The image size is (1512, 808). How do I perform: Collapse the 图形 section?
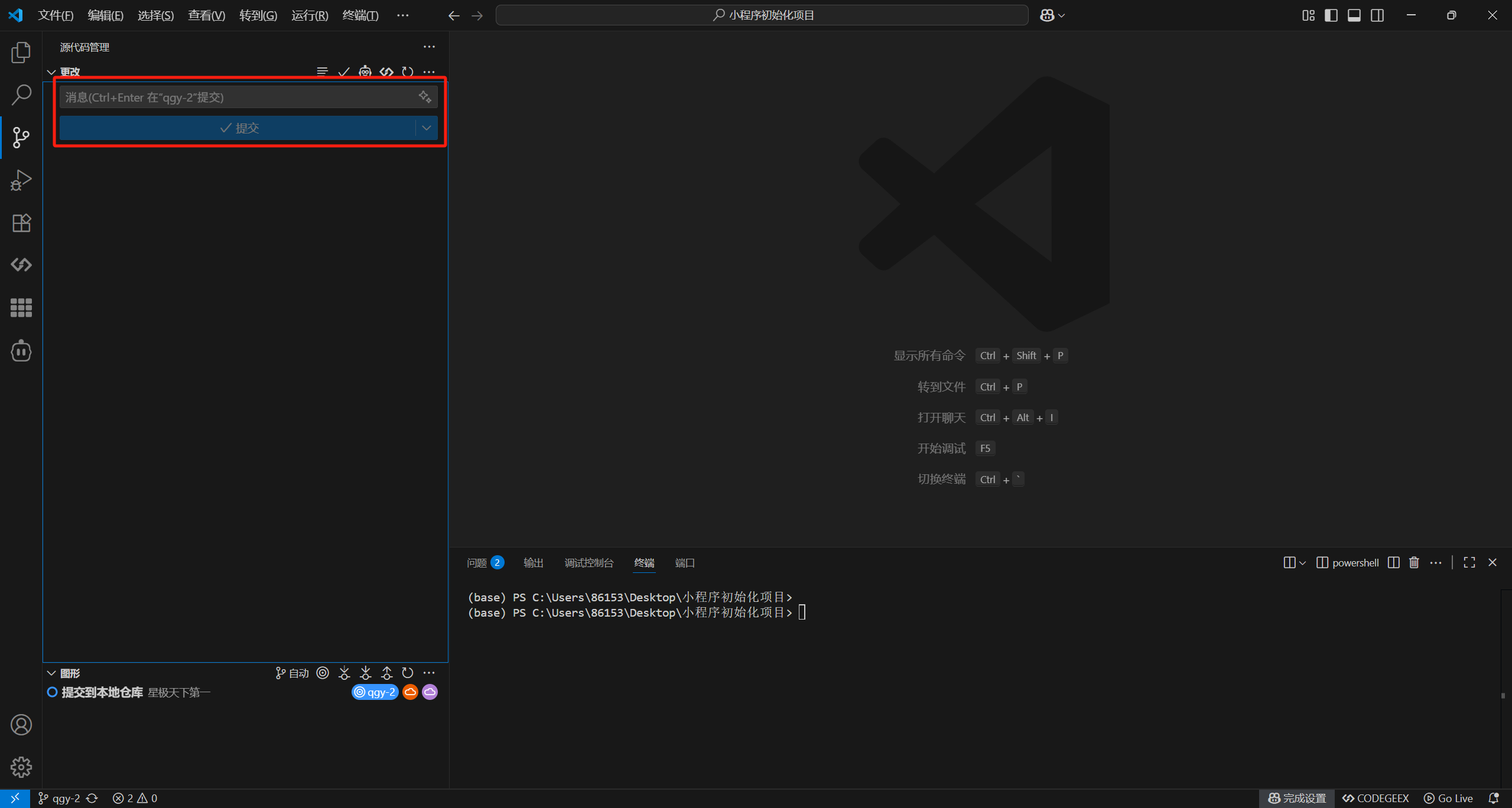(x=51, y=673)
